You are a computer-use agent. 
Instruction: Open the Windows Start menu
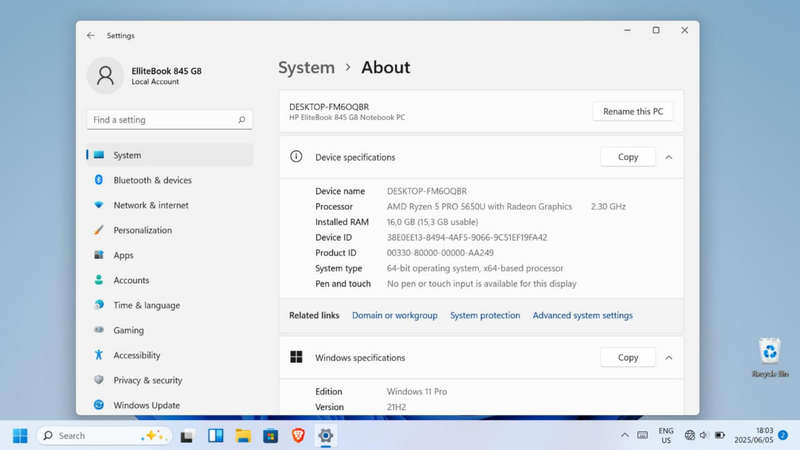click(20, 436)
